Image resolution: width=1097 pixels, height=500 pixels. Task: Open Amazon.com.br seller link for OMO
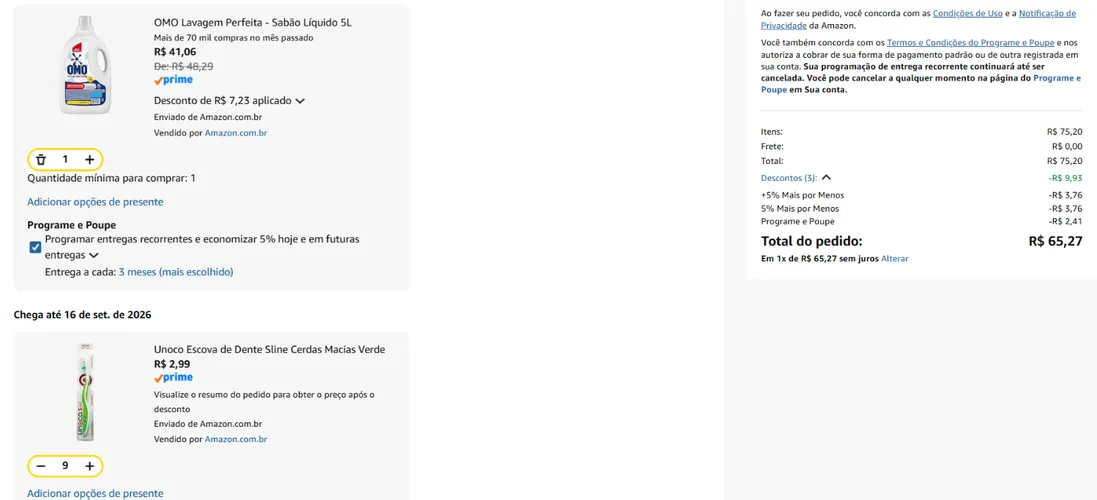(236, 133)
